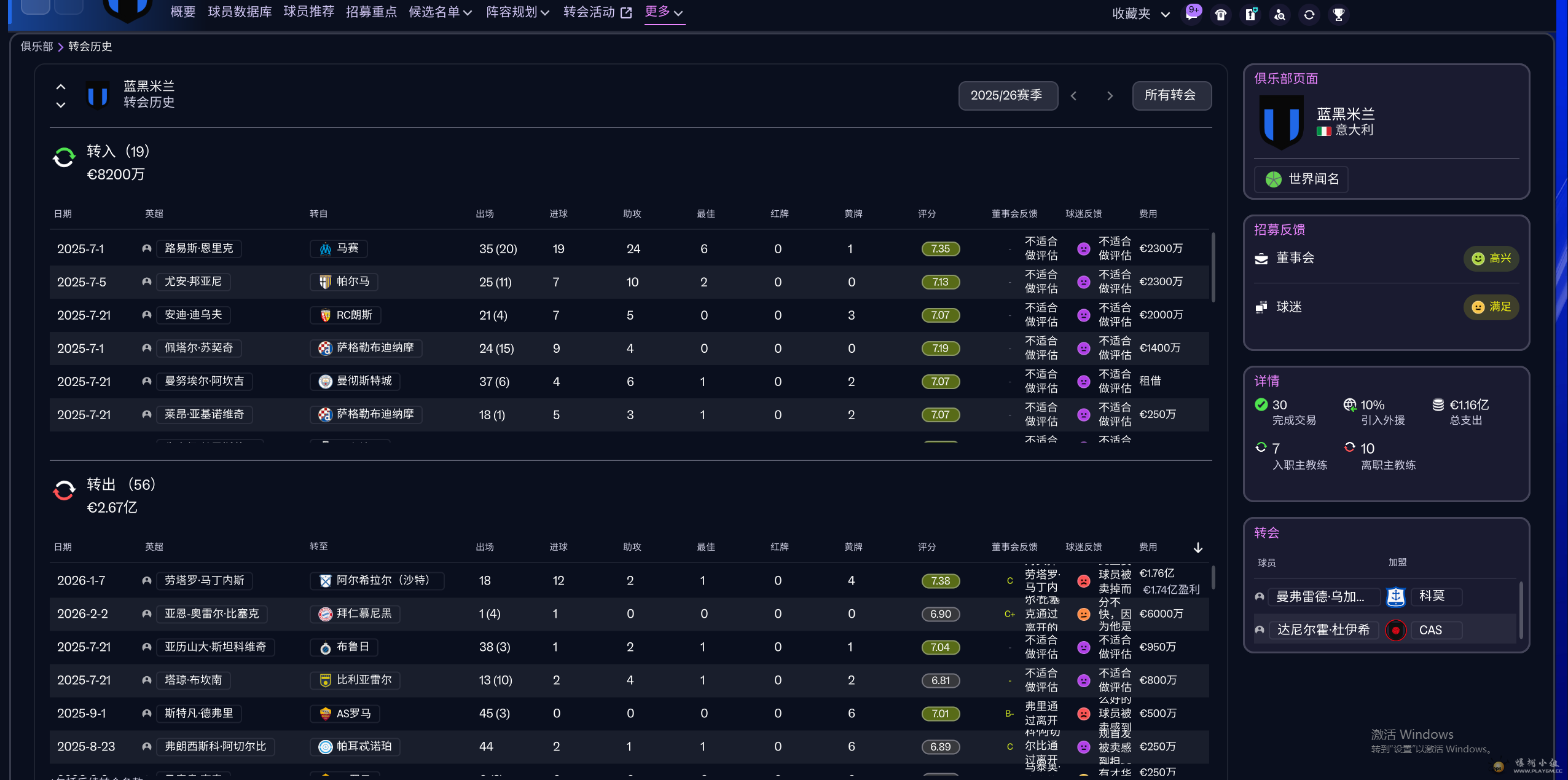Click the Parma crest in 帕尔马 cell
This screenshot has width=1568, height=780.
tap(326, 282)
